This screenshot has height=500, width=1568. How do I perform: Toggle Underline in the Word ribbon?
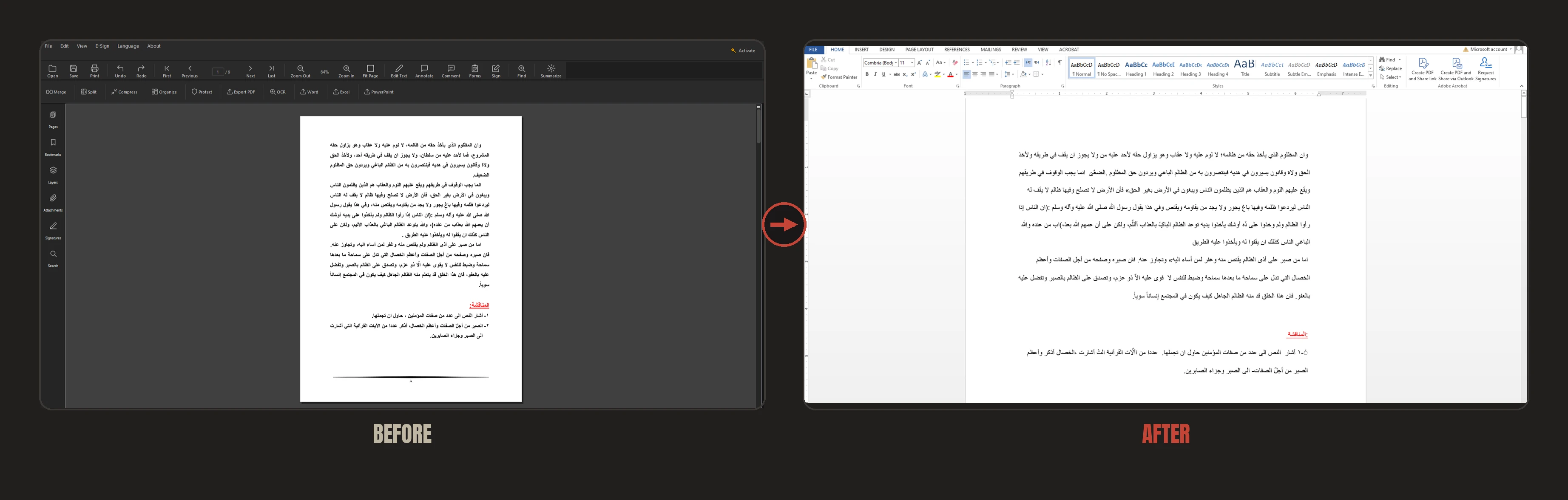pos(884,74)
